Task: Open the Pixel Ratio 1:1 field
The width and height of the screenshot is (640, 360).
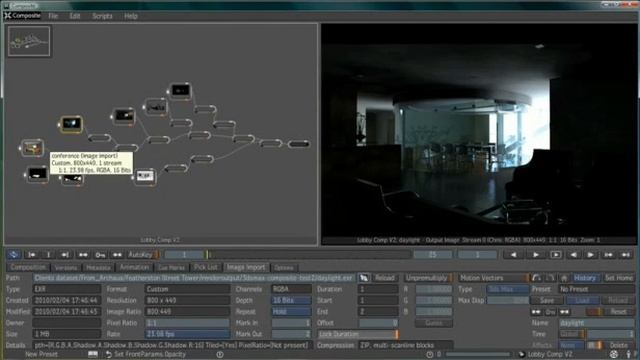Action: [x=187, y=323]
